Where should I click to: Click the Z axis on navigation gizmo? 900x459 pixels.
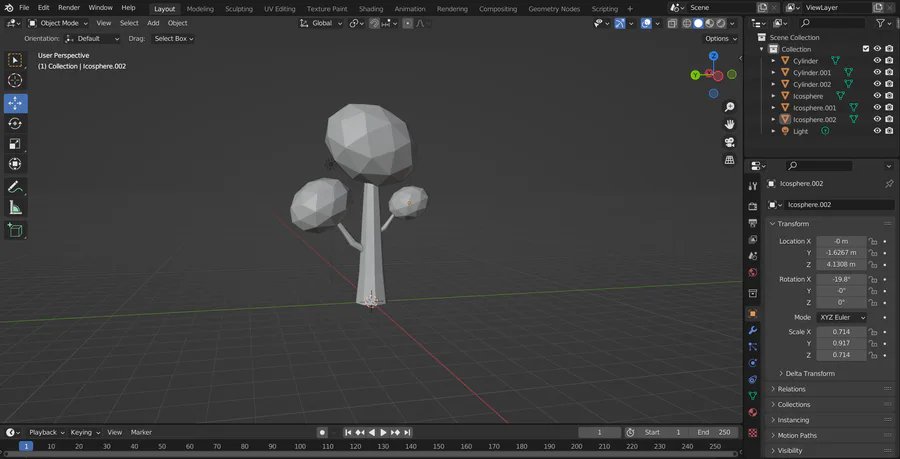point(713,56)
